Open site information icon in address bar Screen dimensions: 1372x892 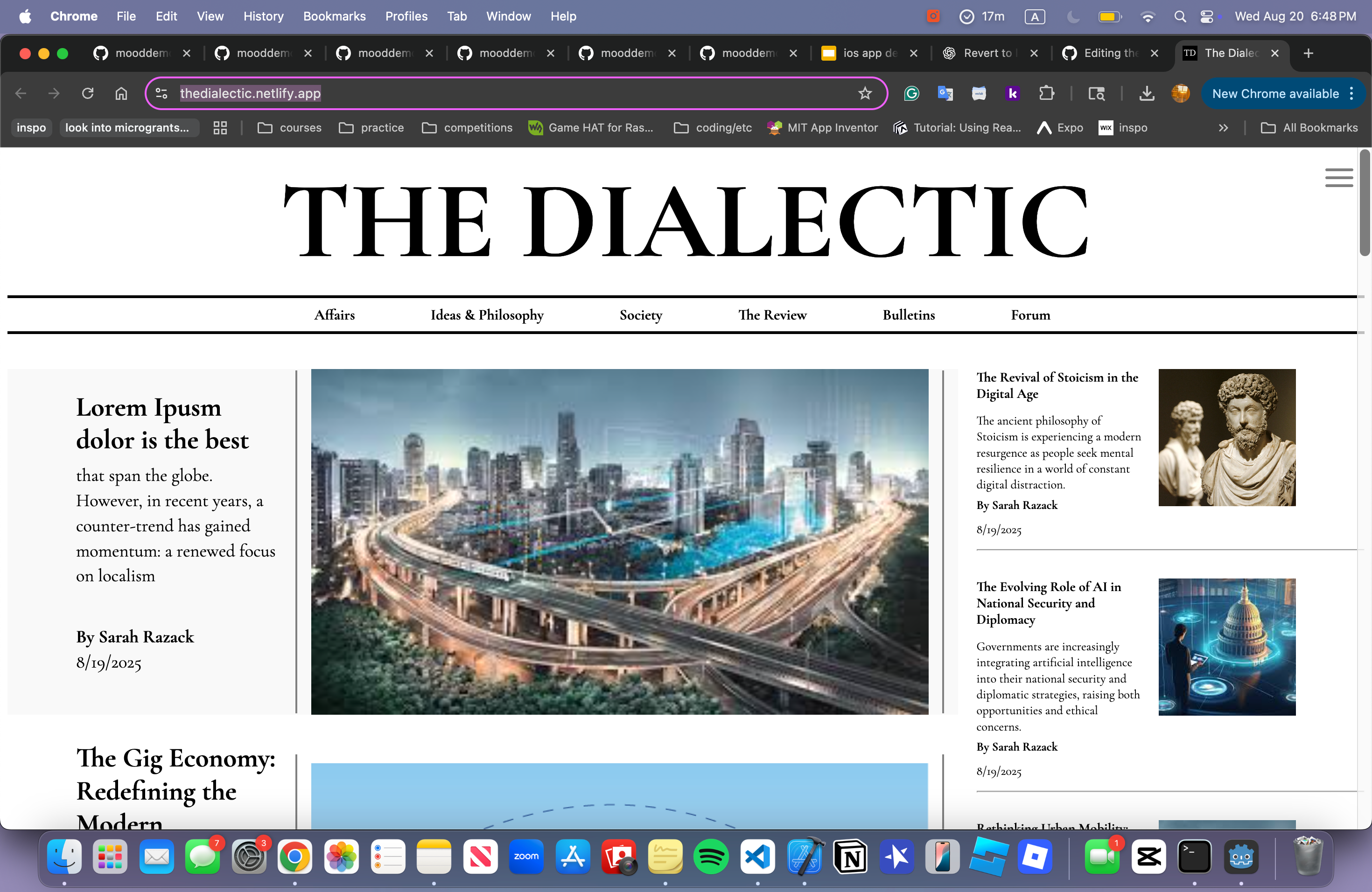[x=161, y=93]
